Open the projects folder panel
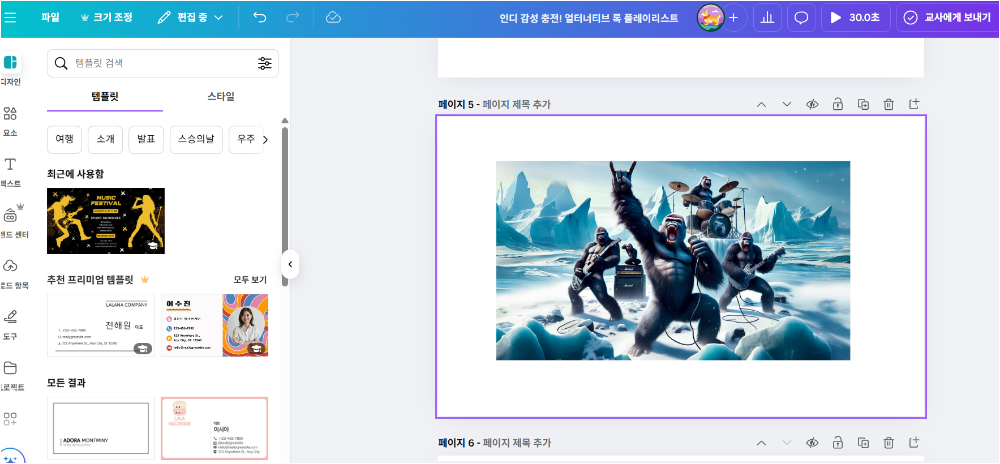Viewport: 1000px width, 464px height. click(11, 375)
